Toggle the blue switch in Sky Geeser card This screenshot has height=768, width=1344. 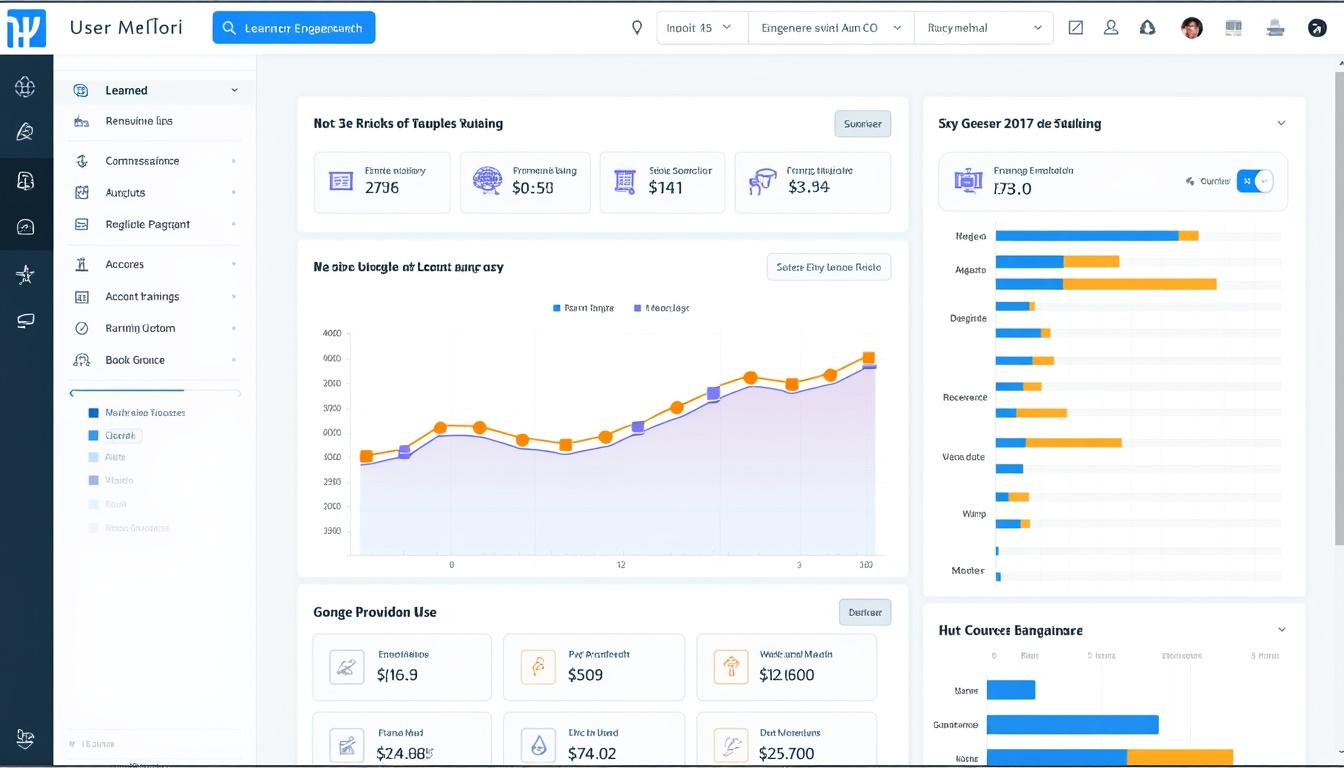point(1255,181)
